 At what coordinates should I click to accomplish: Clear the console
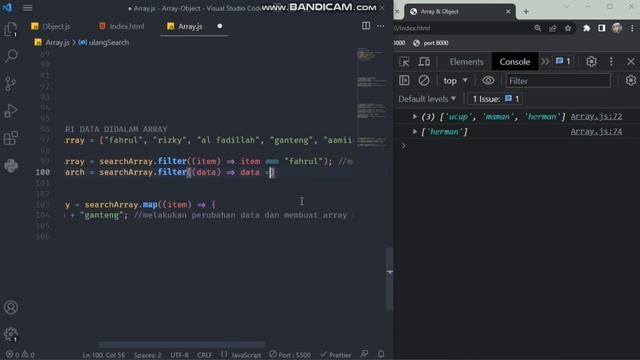pos(424,80)
